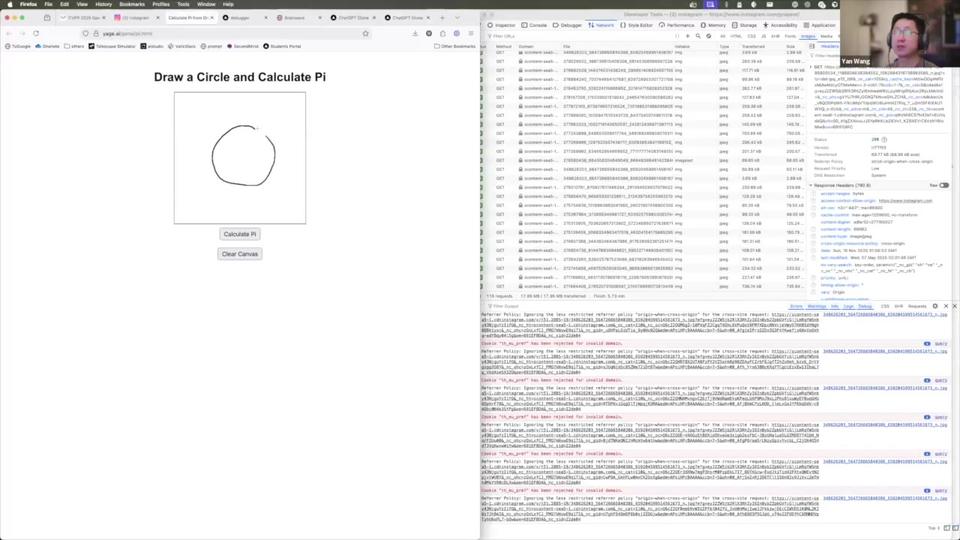Click the status help icon next to 200
The width and height of the screenshot is (960, 540).
click(884, 140)
